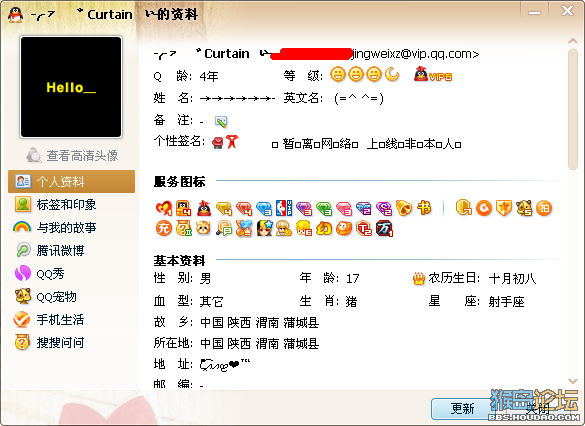Screen dimensions: 585x426
Task: Click the magnifier chat bubble icon
Action: (x=224, y=228)
